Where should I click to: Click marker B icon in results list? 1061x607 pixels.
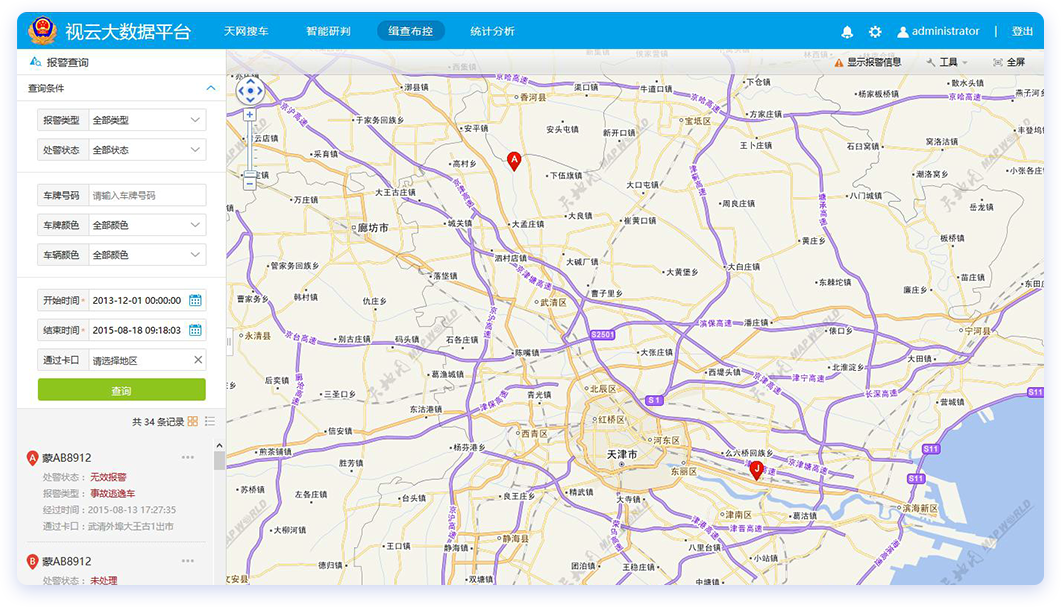pos(32,562)
